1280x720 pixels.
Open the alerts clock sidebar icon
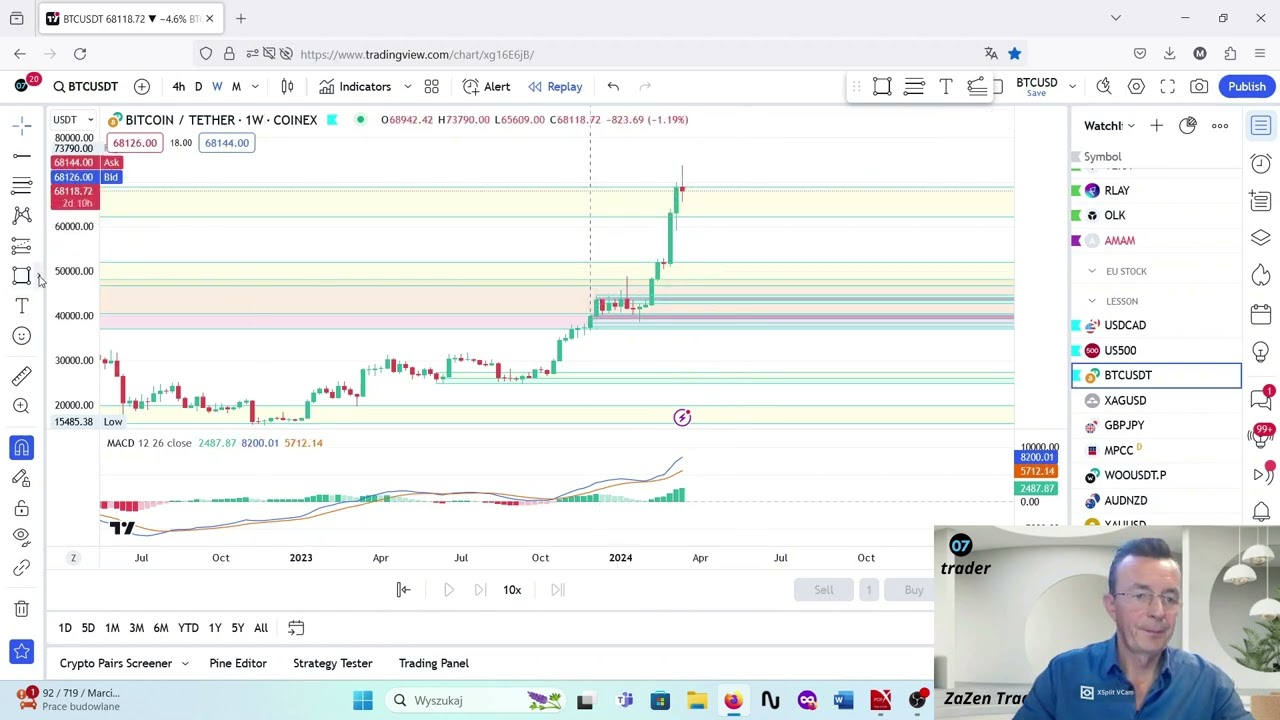1261,163
